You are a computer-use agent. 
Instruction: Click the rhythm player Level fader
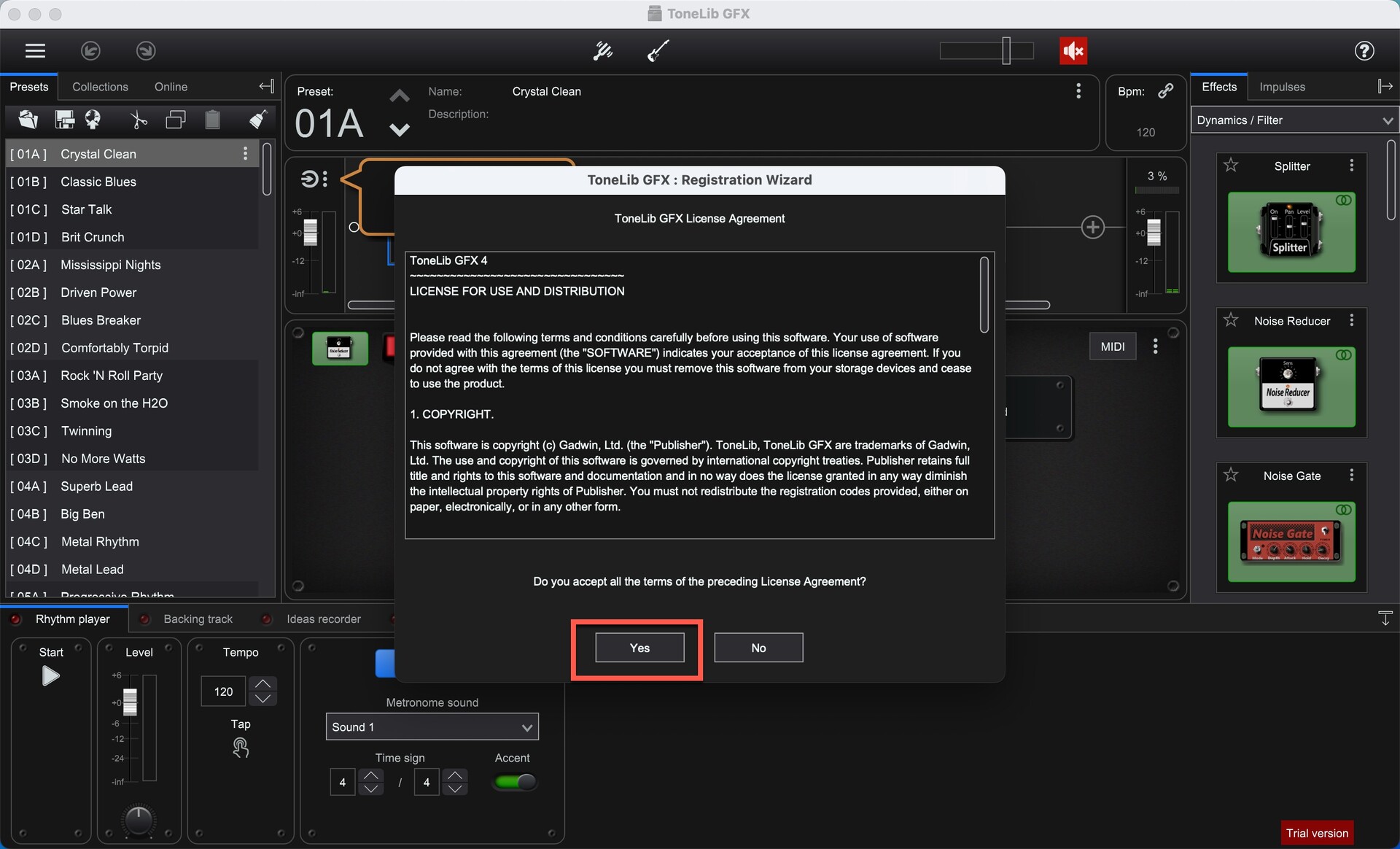coord(130,702)
